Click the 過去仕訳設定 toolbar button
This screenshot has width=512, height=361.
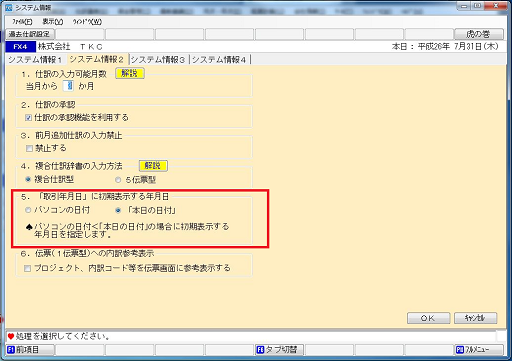[x=30, y=34]
